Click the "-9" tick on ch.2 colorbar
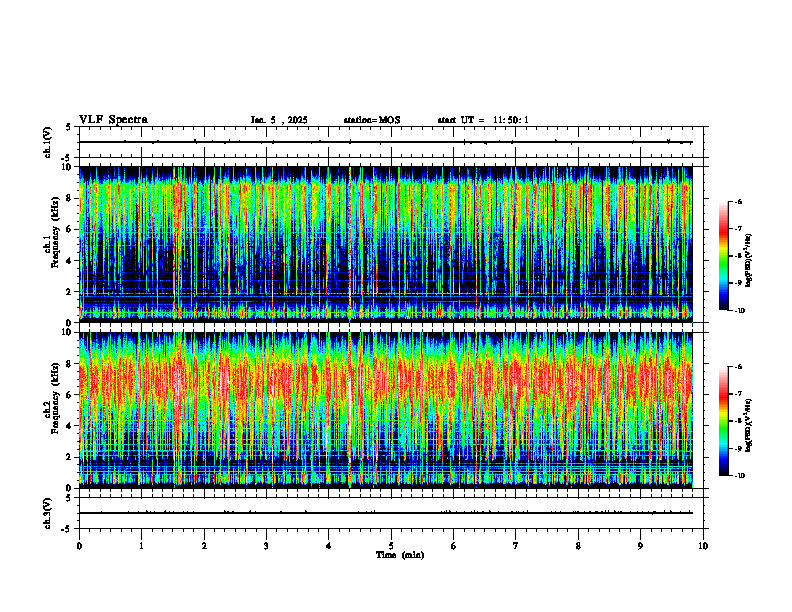Screen dimensions: 792x612 [x=738, y=448]
